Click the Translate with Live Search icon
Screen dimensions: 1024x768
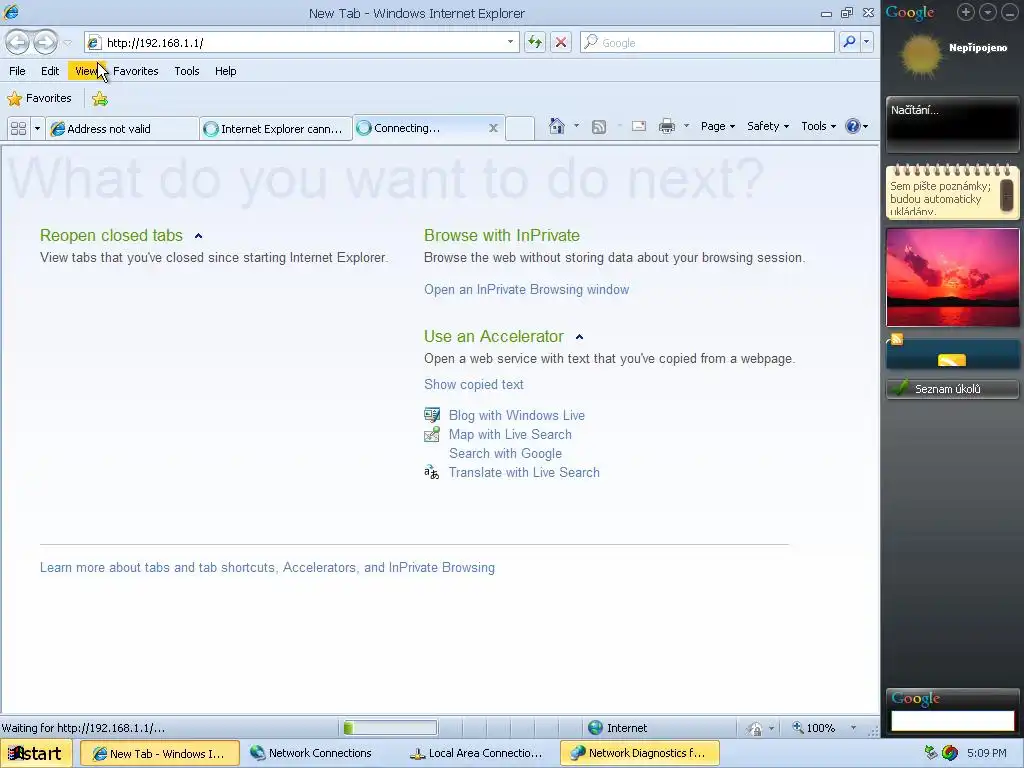coord(432,472)
